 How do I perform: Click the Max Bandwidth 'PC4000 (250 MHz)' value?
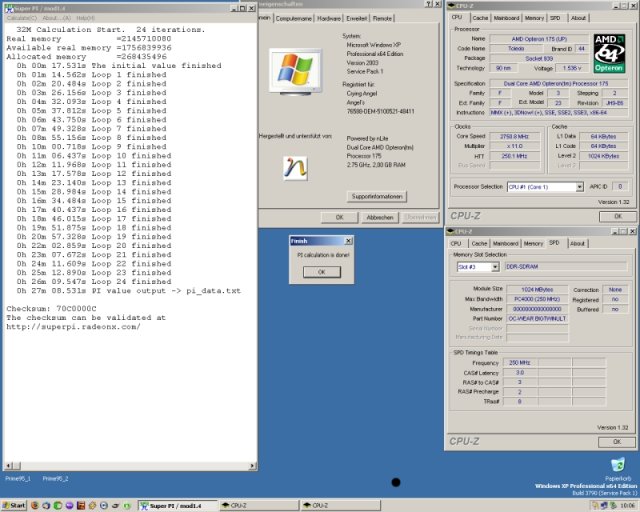point(537,299)
